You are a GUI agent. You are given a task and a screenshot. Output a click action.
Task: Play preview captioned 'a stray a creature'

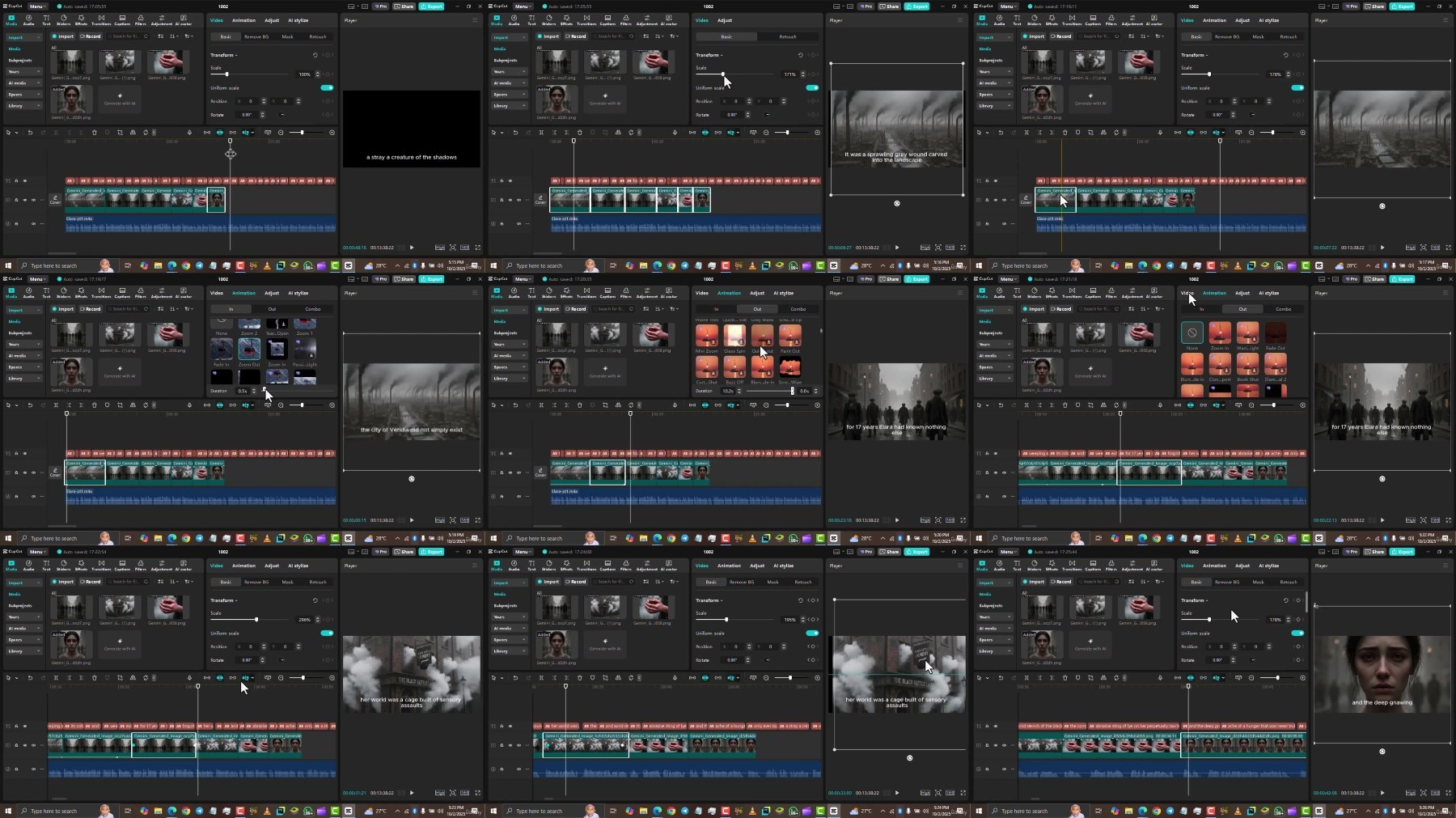412,248
